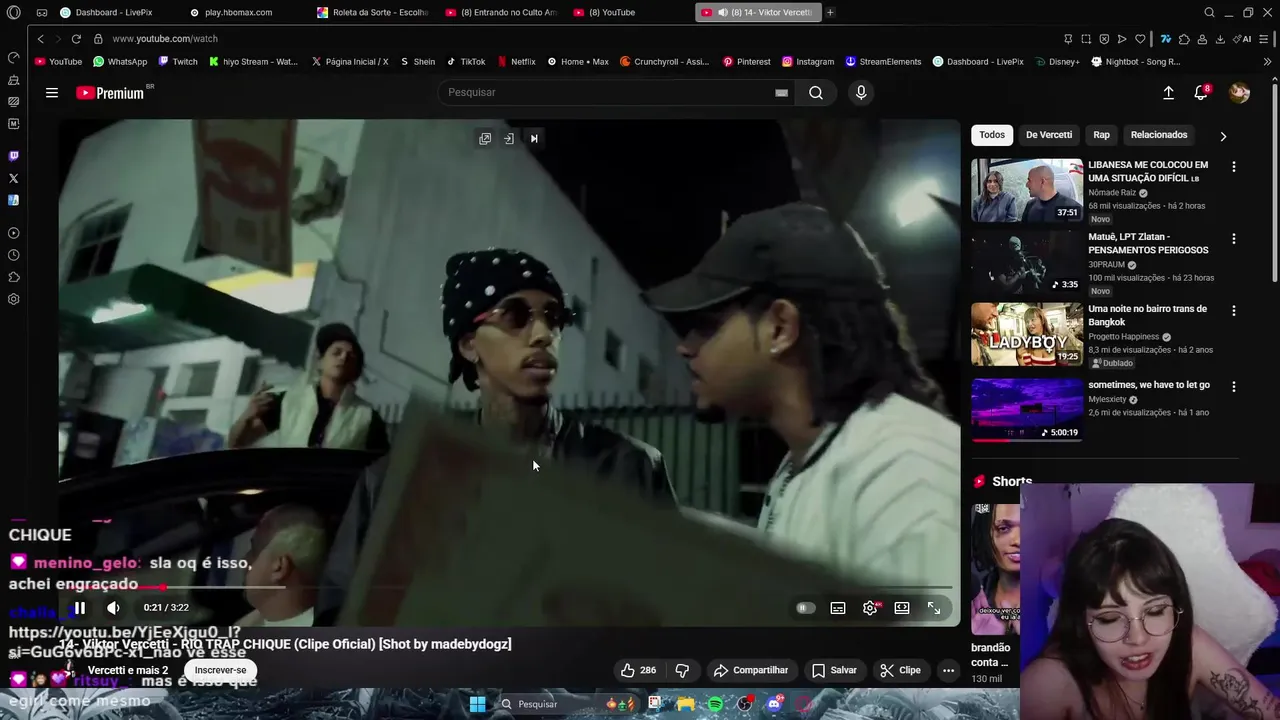Open options for Uma noite no bairro video
Image resolution: width=1280 pixels, height=720 pixels.
(x=1233, y=311)
